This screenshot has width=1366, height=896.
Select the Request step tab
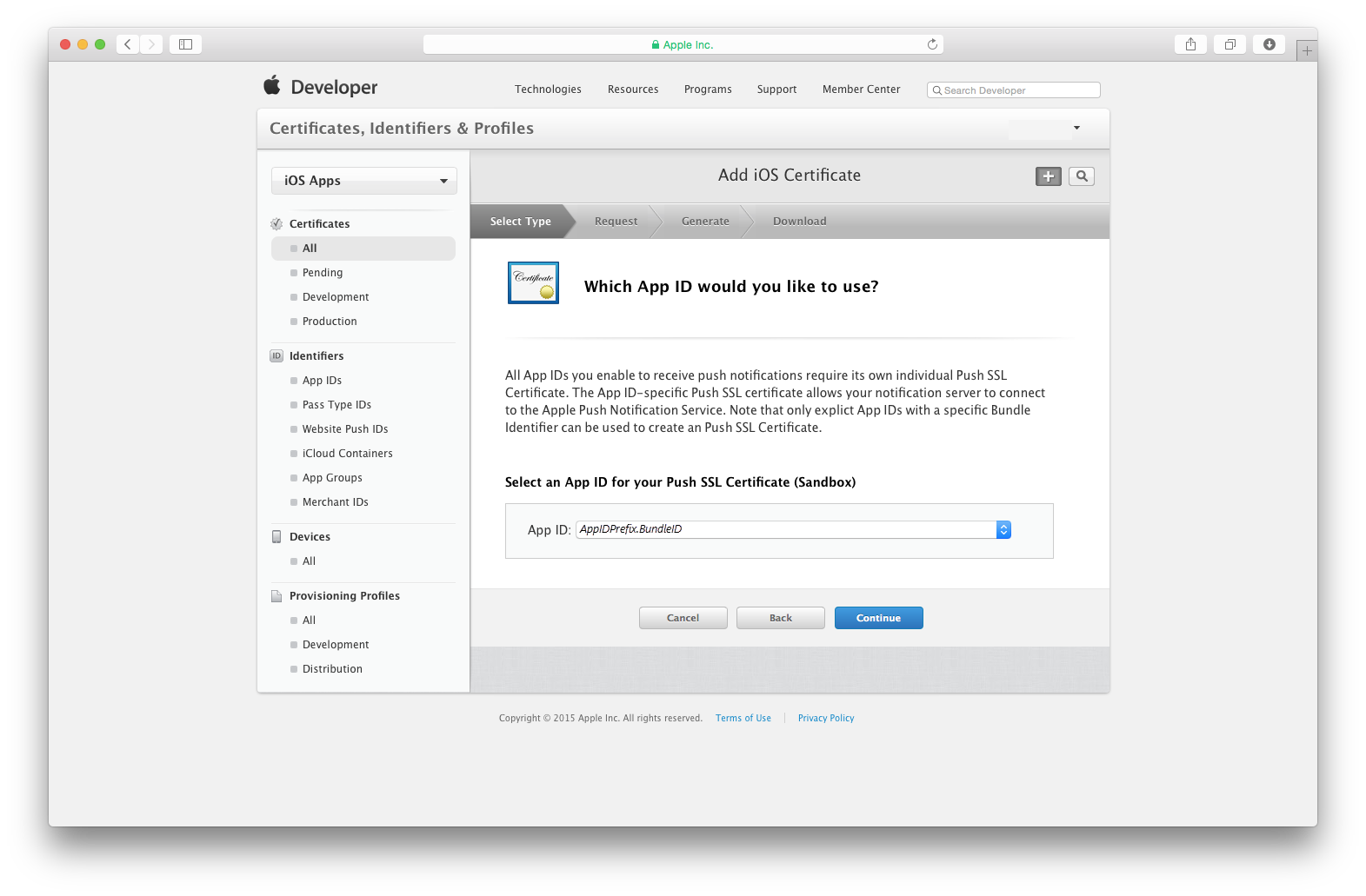[616, 222]
